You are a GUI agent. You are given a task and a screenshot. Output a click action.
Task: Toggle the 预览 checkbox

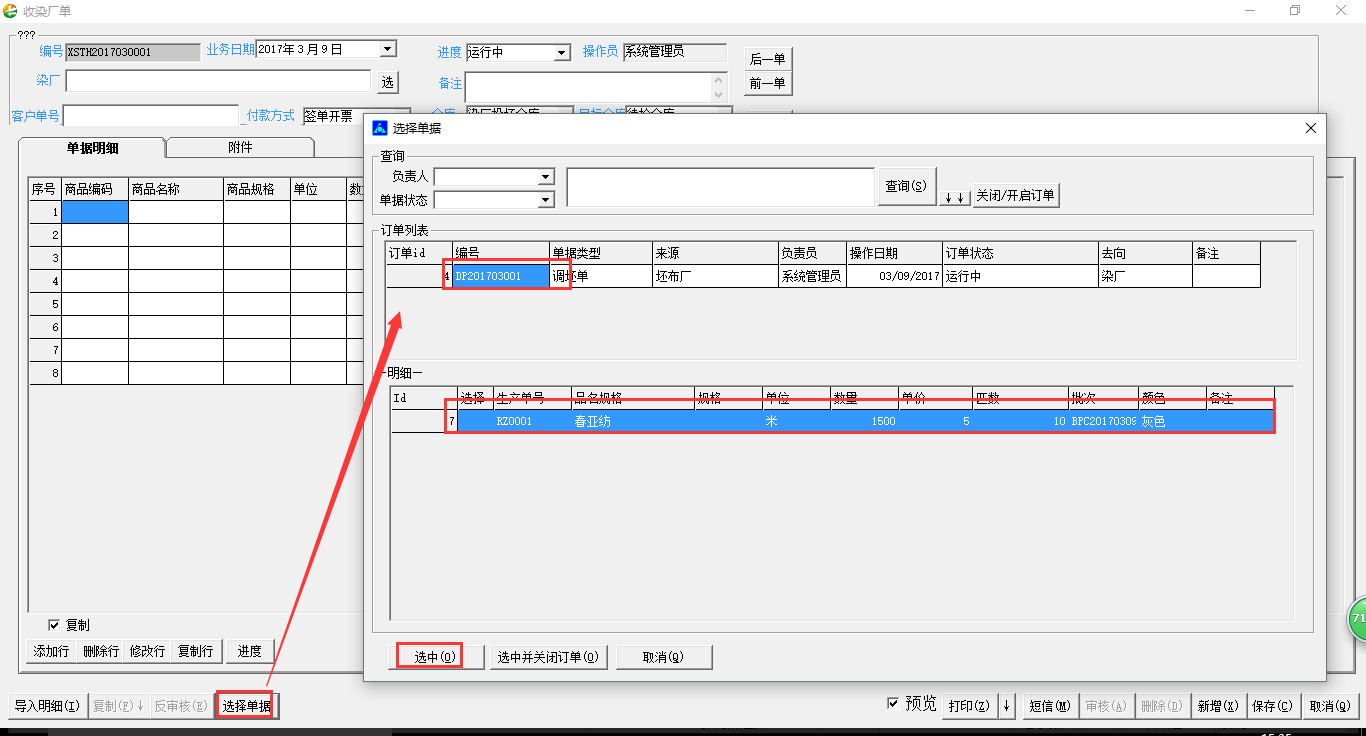coord(893,704)
